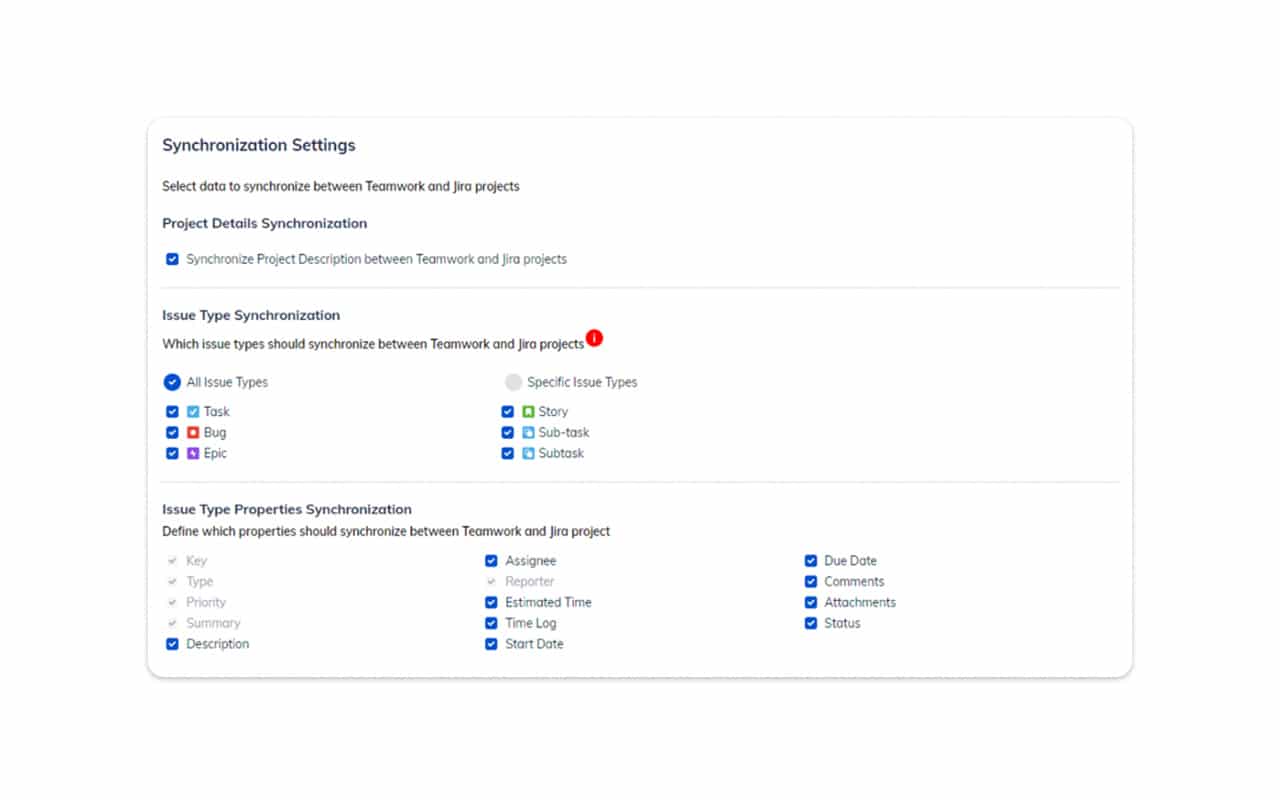Image resolution: width=1280 pixels, height=800 pixels.
Task: Select the Specific Issue Types radio button
Action: point(513,381)
